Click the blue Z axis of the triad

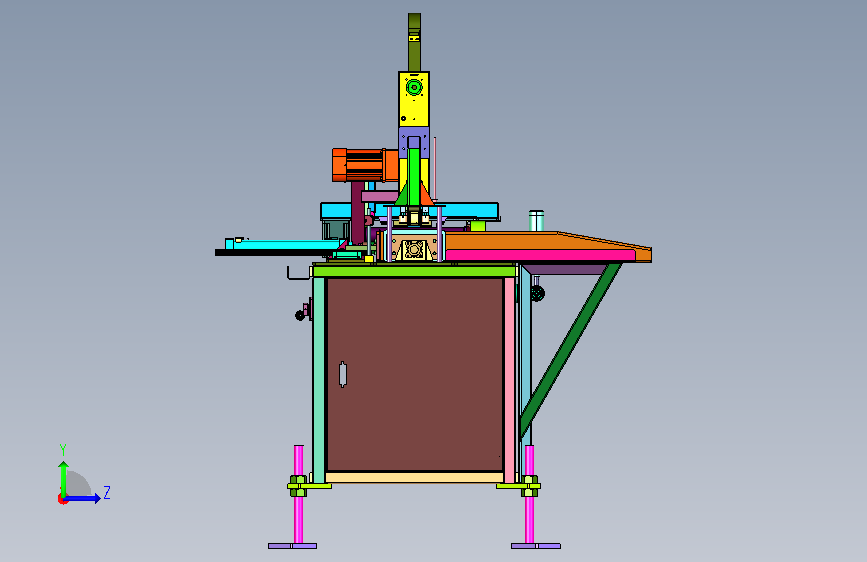tap(83, 498)
